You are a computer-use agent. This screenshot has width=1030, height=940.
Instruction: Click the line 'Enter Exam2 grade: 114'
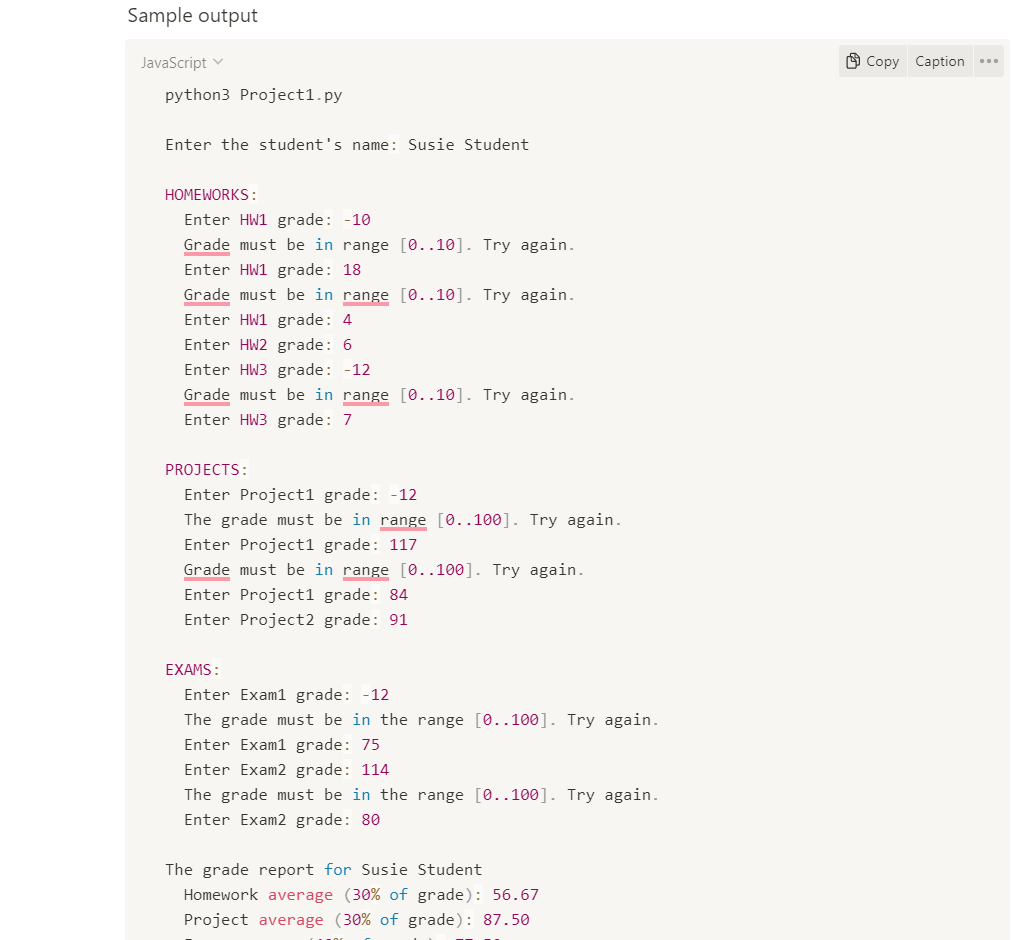click(x=286, y=769)
